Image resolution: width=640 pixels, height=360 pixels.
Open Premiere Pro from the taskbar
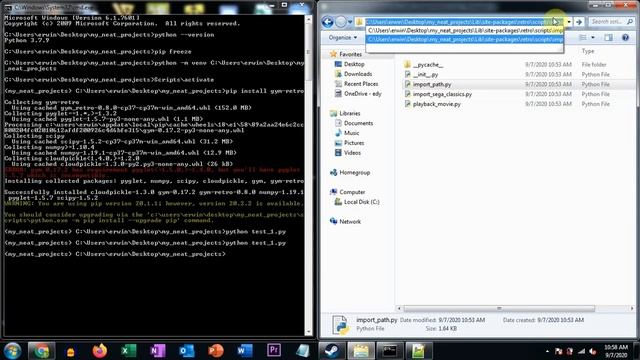pos(273,351)
